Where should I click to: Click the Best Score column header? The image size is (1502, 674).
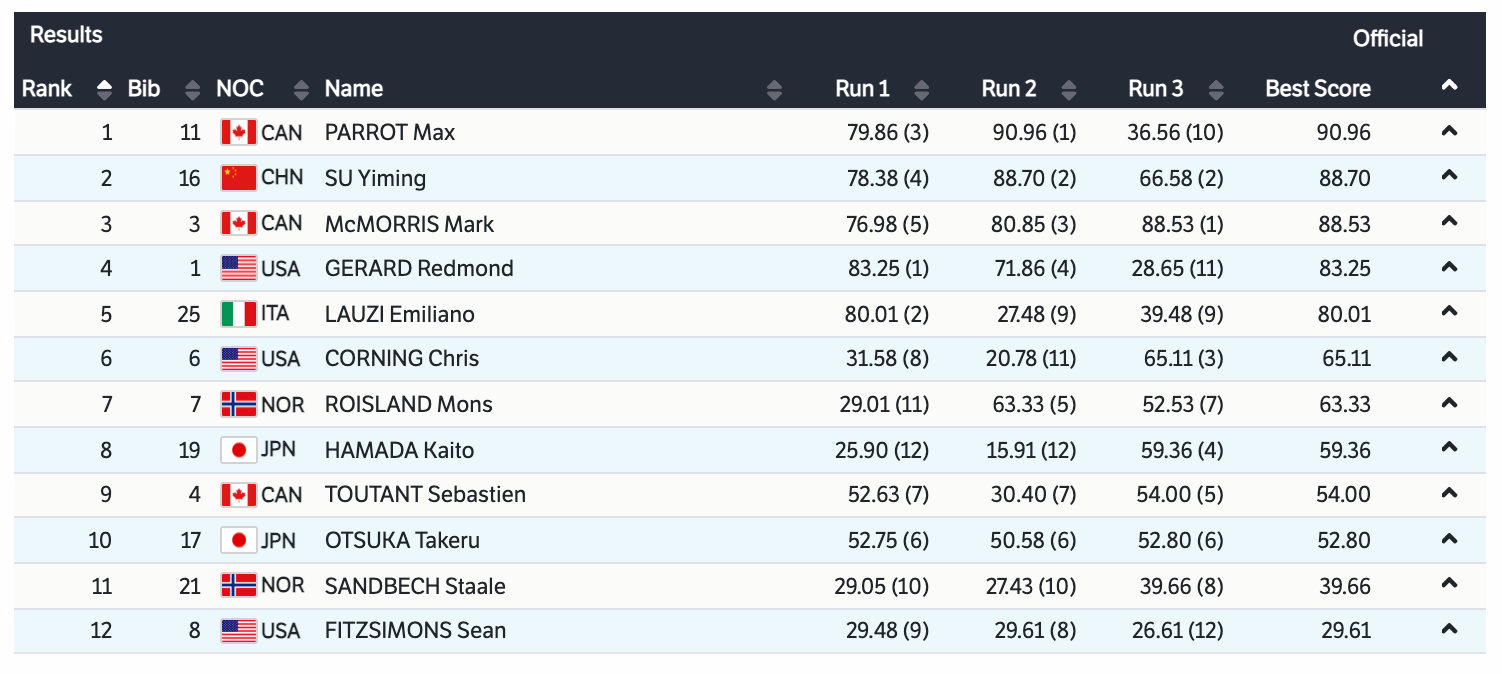(1317, 89)
